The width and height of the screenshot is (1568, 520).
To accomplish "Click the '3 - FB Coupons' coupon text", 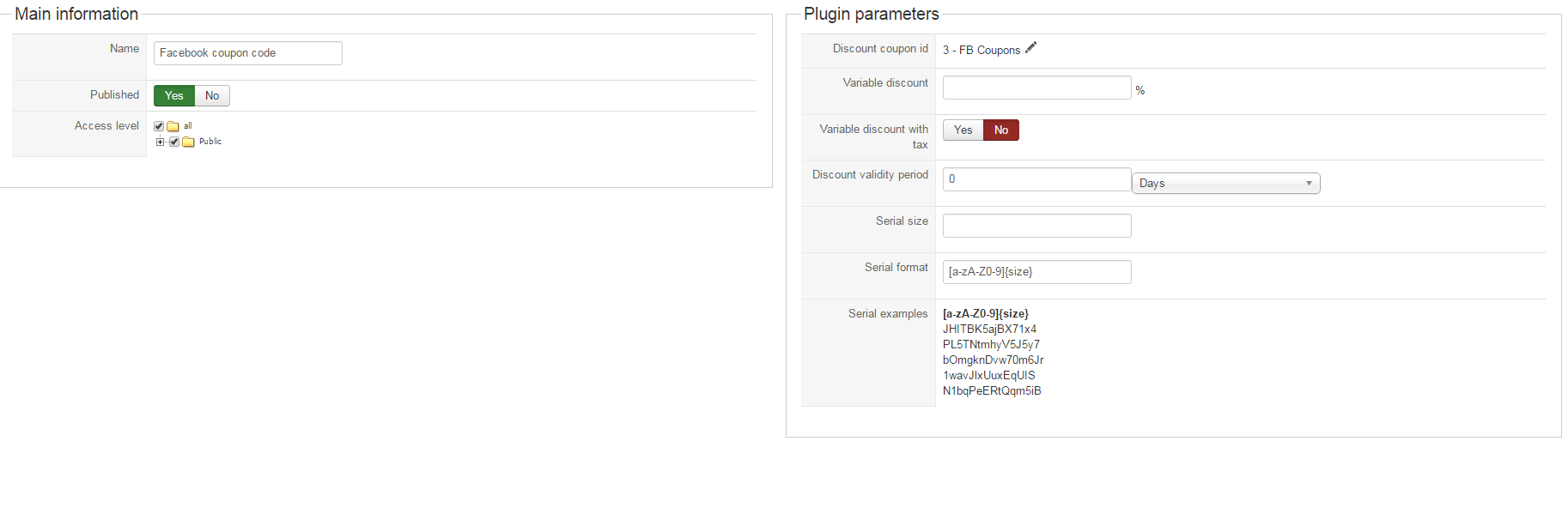I will (x=982, y=50).
